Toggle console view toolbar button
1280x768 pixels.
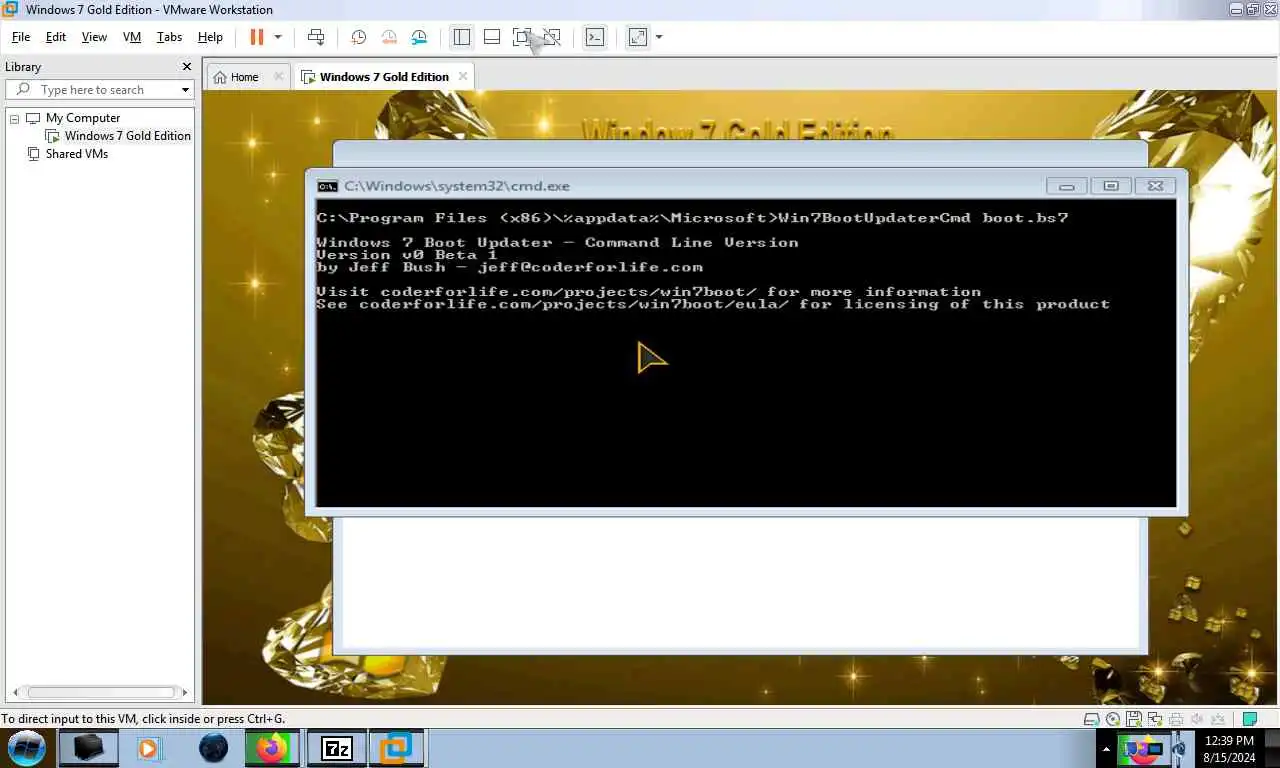pos(595,37)
